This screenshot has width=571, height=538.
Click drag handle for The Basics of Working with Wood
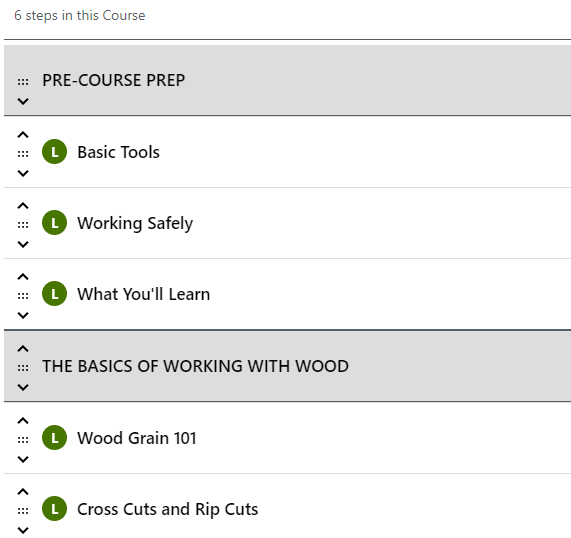click(x=23, y=368)
